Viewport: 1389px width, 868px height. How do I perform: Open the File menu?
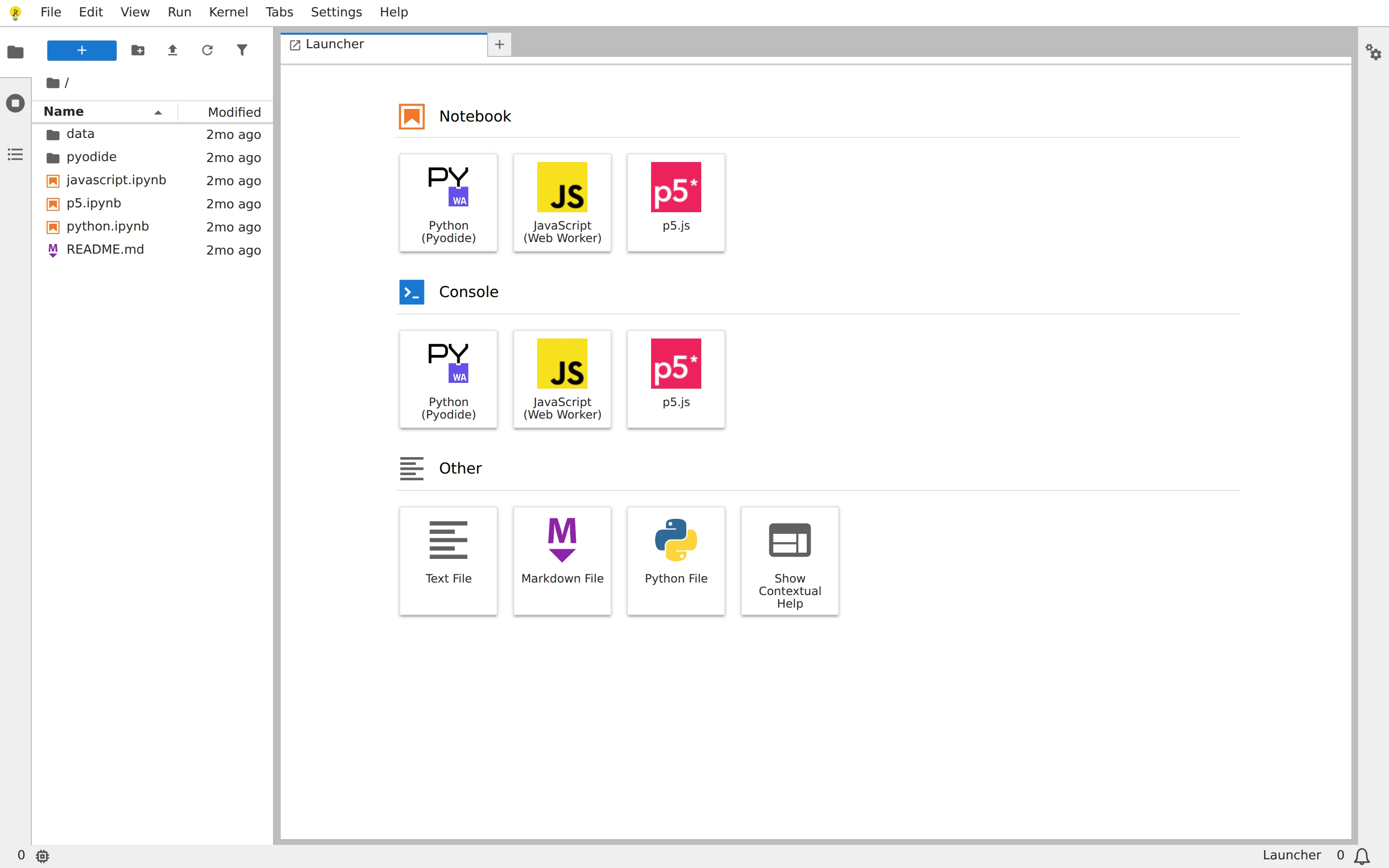(x=51, y=12)
